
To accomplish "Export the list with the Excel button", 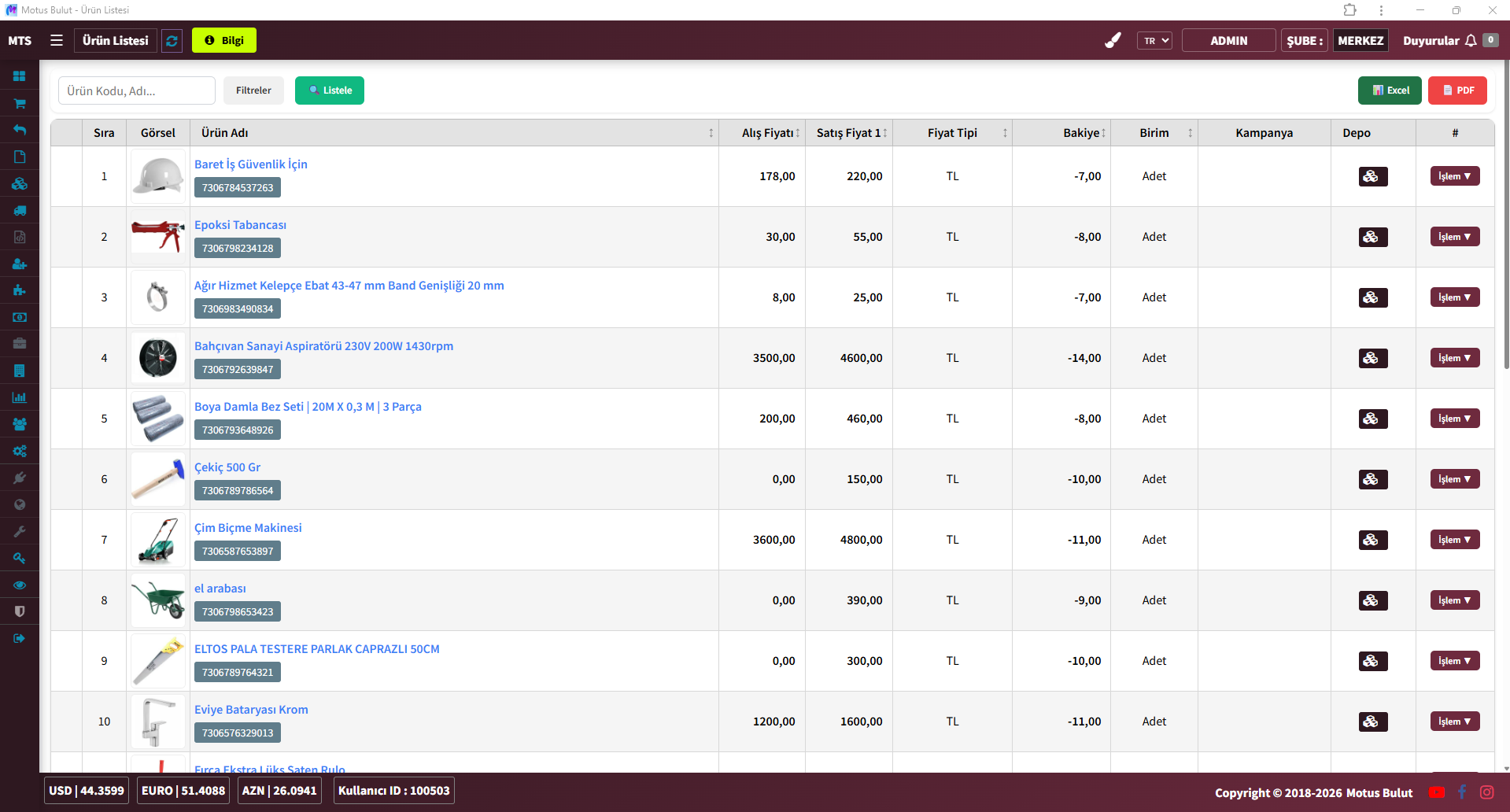I will pos(1390,90).
